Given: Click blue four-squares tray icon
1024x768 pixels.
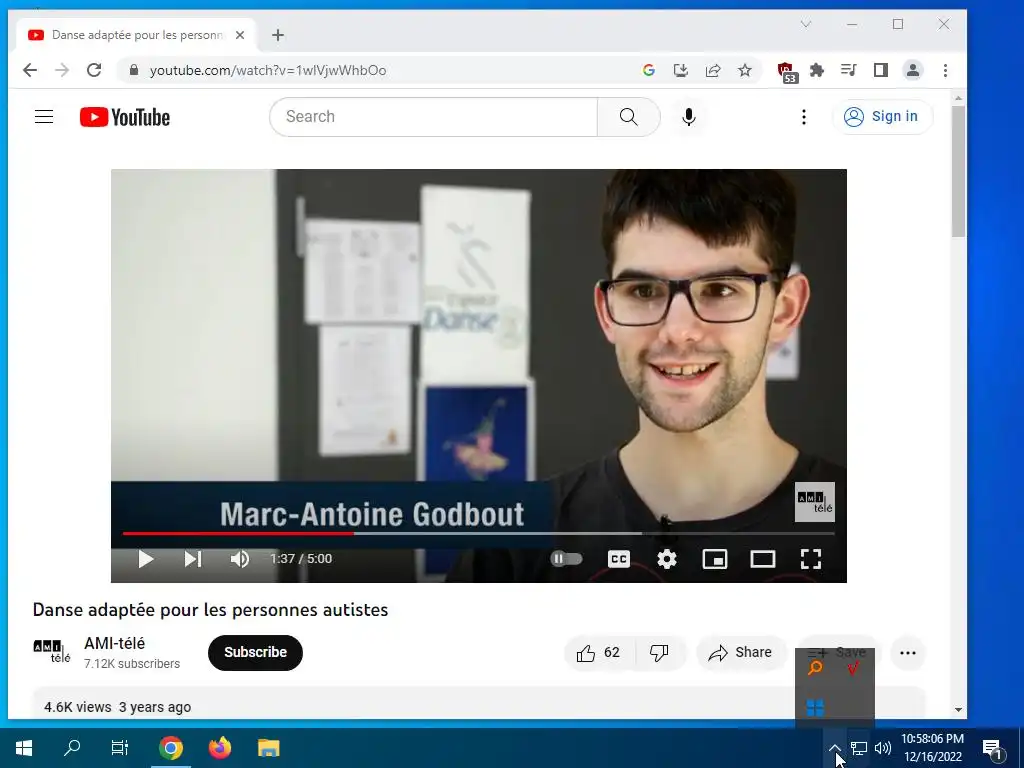Looking at the screenshot, I should (x=814, y=707).
